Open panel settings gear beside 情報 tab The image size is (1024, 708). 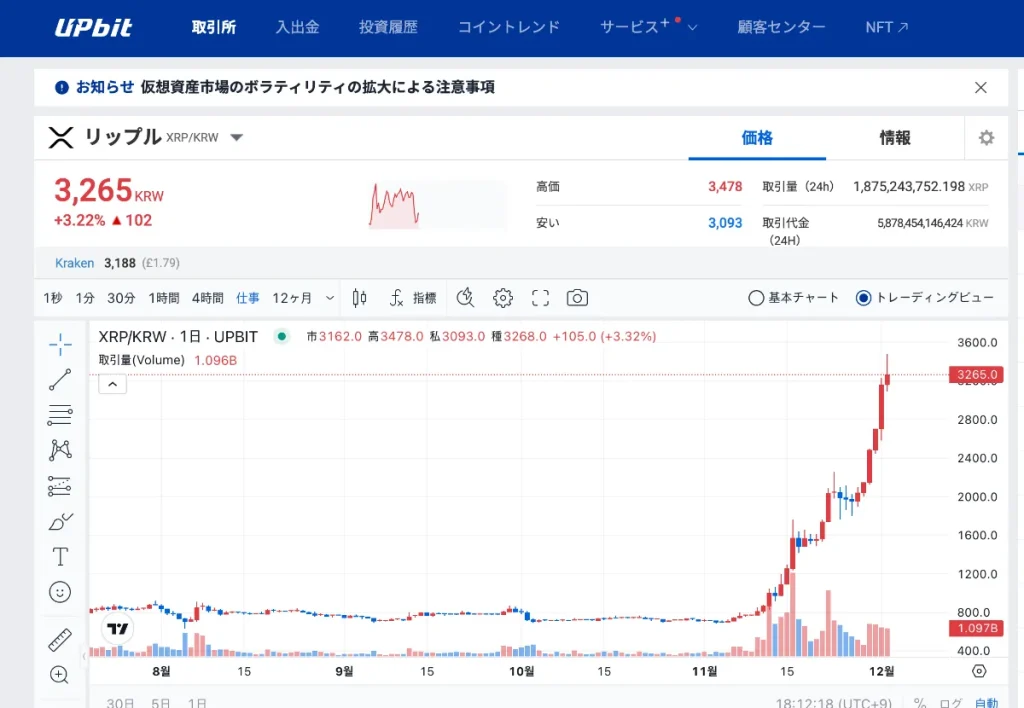click(986, 138)
